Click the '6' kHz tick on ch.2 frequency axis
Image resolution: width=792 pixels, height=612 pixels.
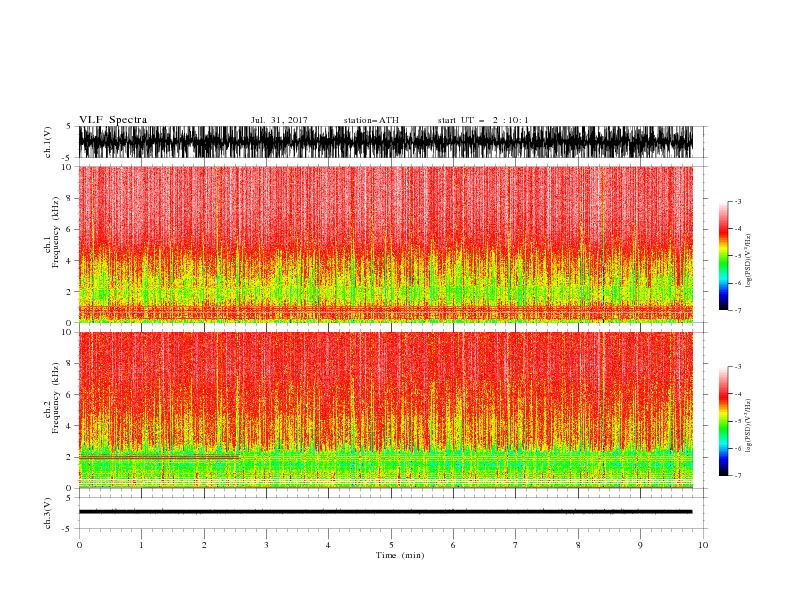[69, 395]
